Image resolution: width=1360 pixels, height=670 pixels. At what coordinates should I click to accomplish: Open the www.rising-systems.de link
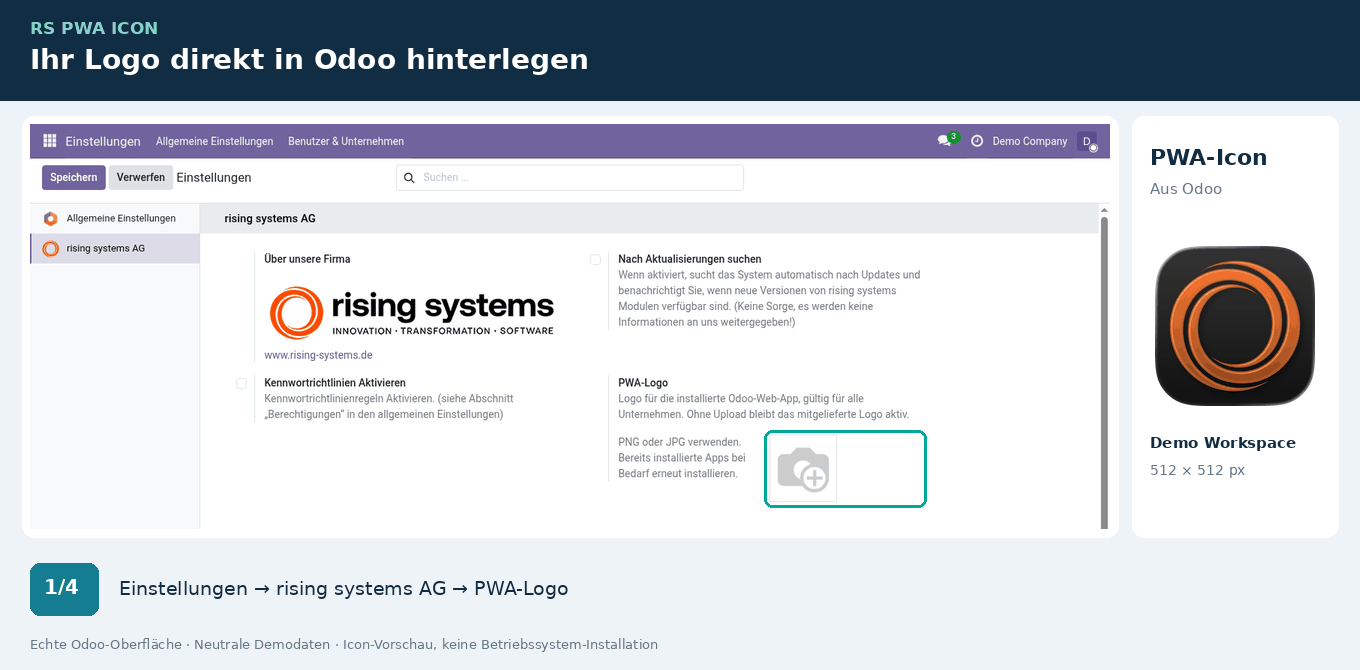(x=318, y=355)
